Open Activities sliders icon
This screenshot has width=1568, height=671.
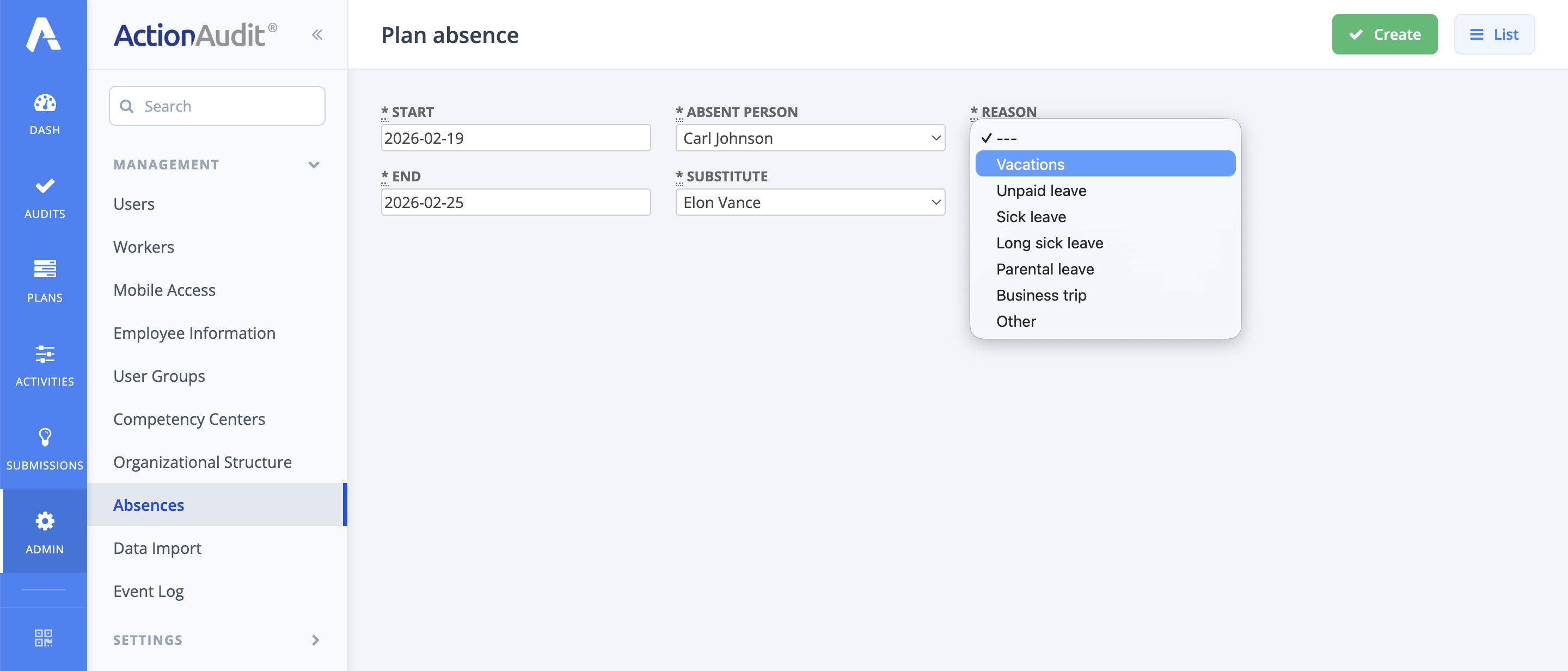click(45, 354)
